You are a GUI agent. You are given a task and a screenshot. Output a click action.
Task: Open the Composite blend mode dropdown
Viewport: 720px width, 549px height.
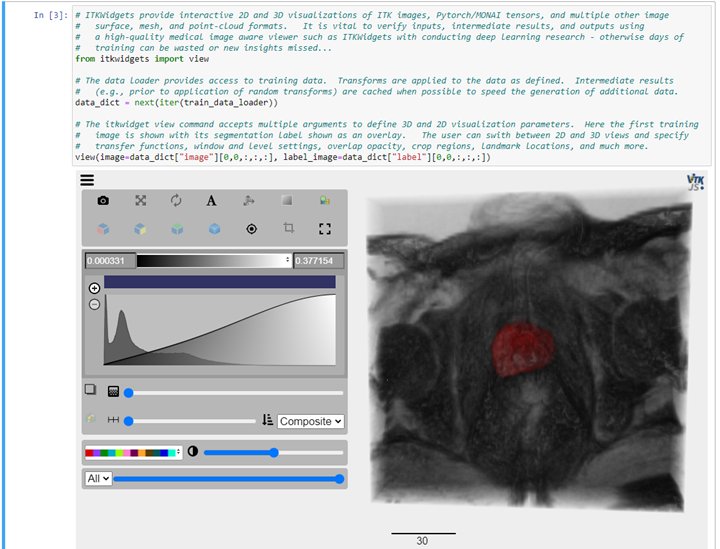pos(310,421)
